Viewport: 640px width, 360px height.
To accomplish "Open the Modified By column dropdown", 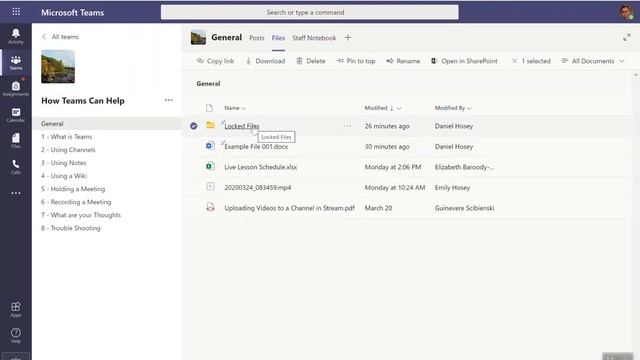I will coord(453,108).
